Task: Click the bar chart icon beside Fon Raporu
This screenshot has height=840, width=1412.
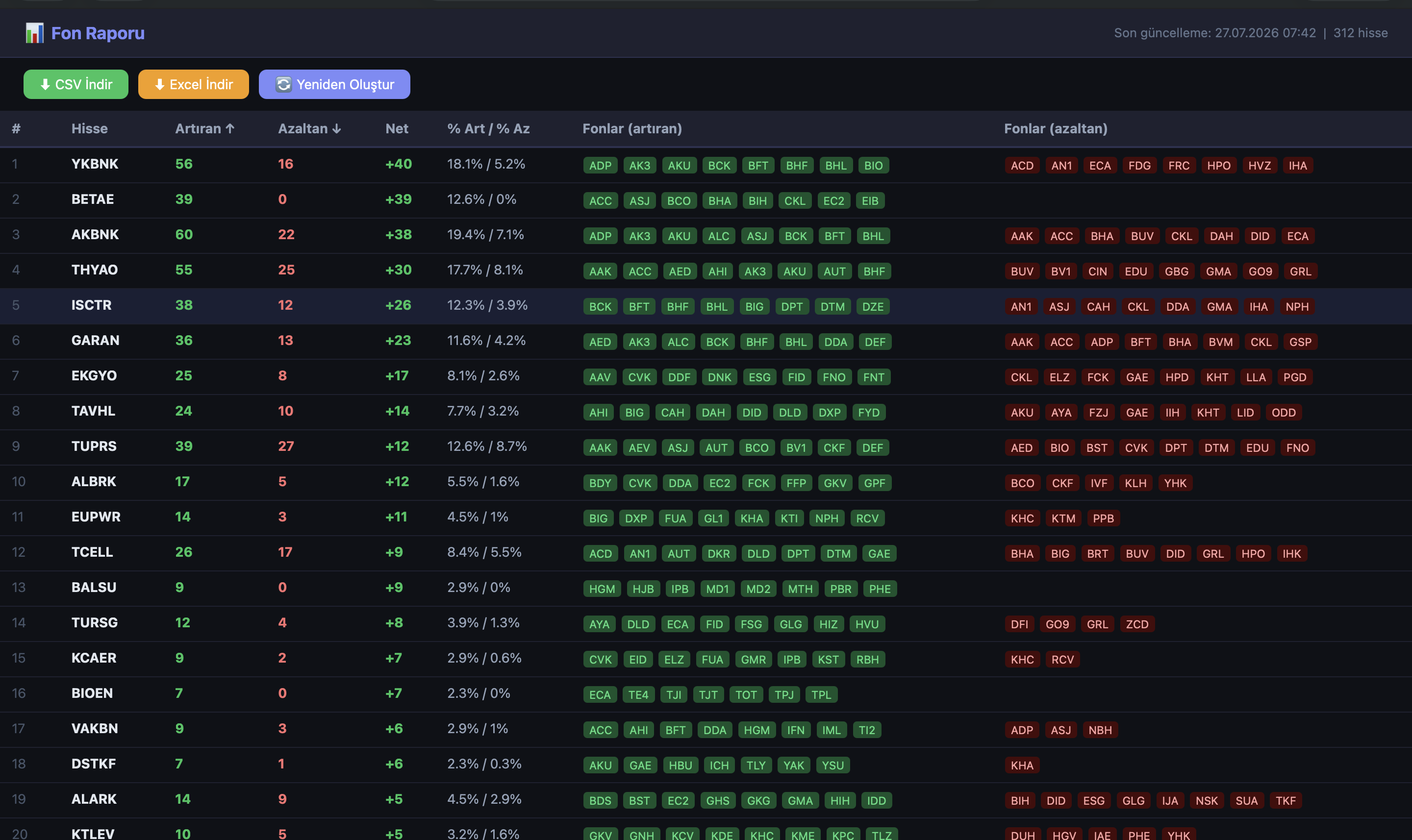Action: (x=34, y=33)
